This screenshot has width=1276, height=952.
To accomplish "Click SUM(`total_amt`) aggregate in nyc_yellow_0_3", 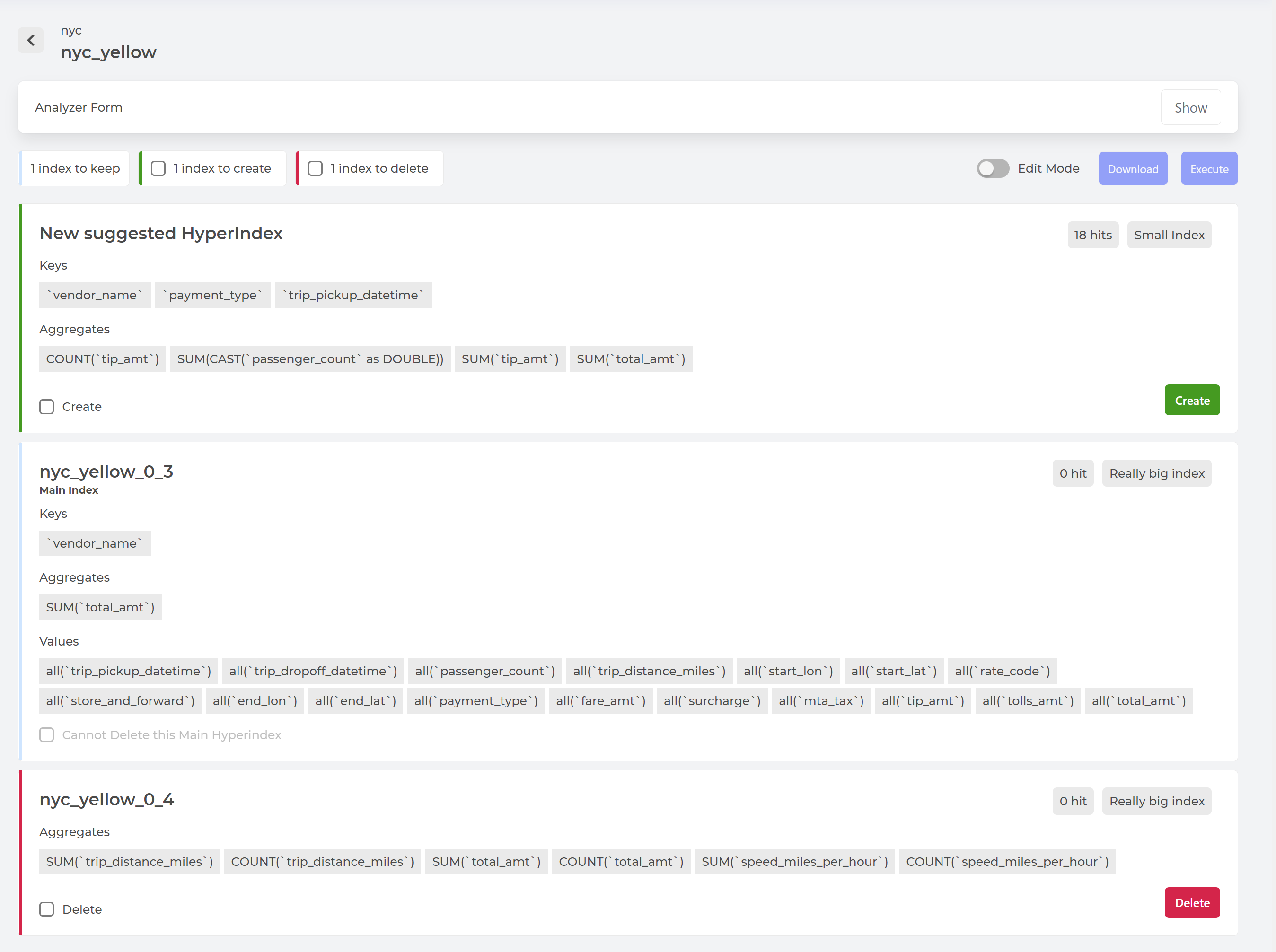I will [x=100, y=607].
